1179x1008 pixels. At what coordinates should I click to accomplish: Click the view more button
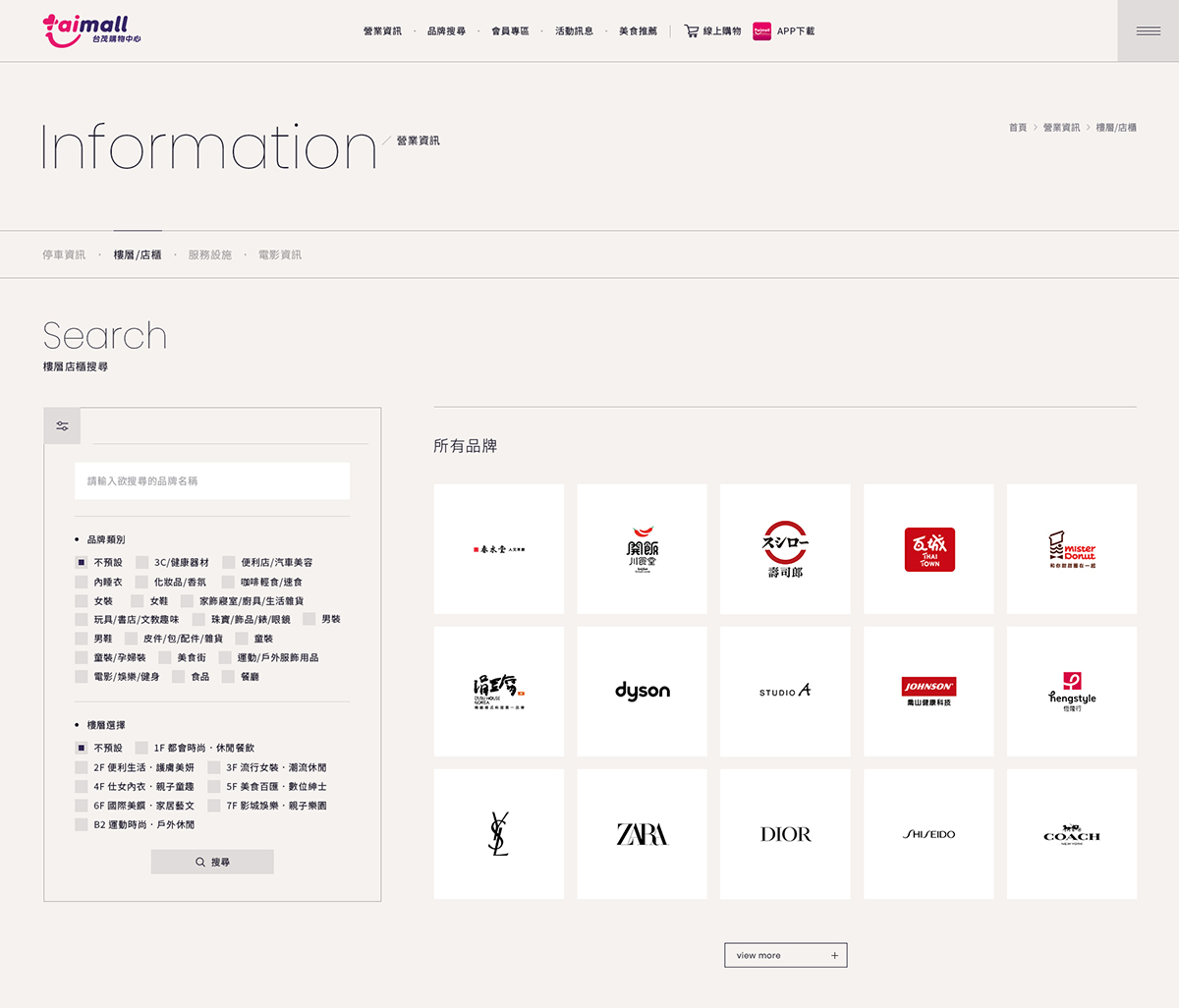pos(785,955)
